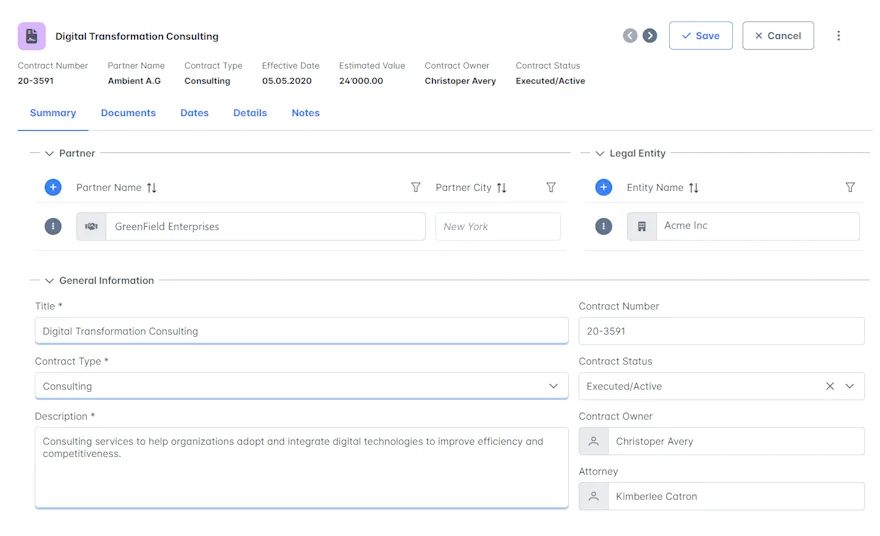The height and width of the screenshot is (536, 880).
Task: Clear the Contract Status selection
Action: coord(829,386)
